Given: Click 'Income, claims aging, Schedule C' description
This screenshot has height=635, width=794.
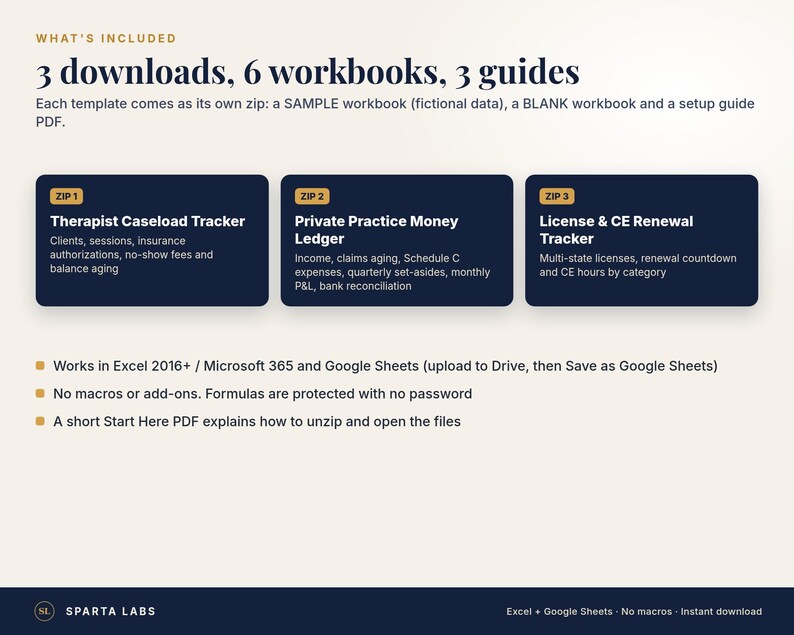Looking at the screenshot, I should point(392,272).
